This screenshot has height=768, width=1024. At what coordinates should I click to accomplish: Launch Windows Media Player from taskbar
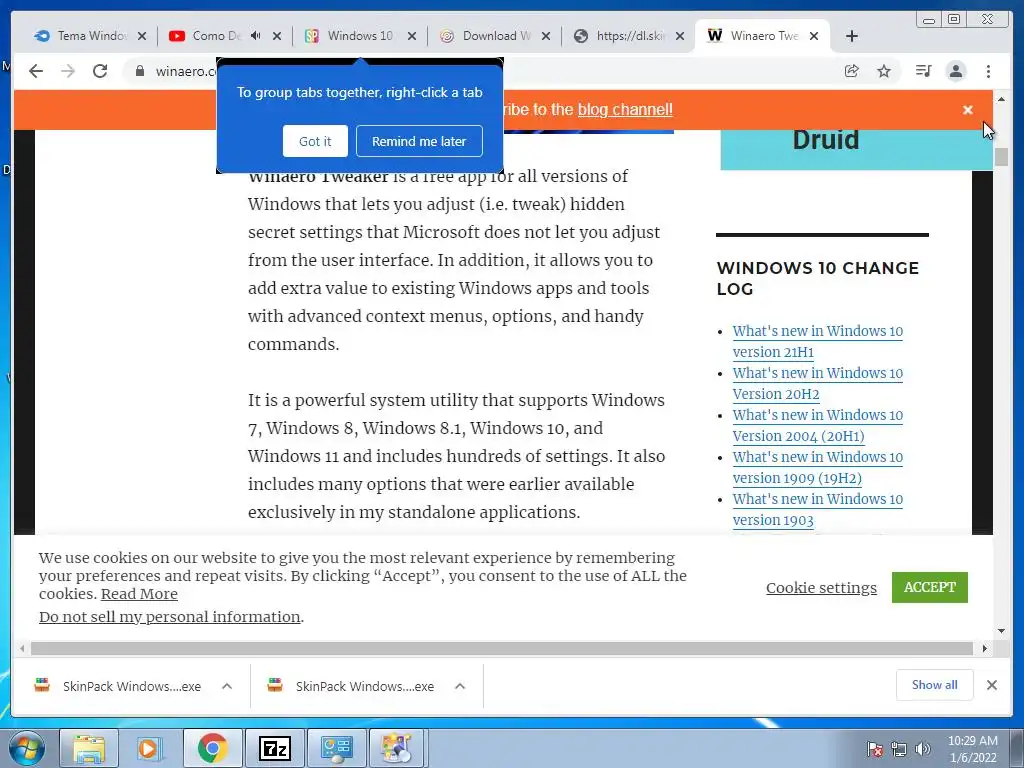[149, 748]
